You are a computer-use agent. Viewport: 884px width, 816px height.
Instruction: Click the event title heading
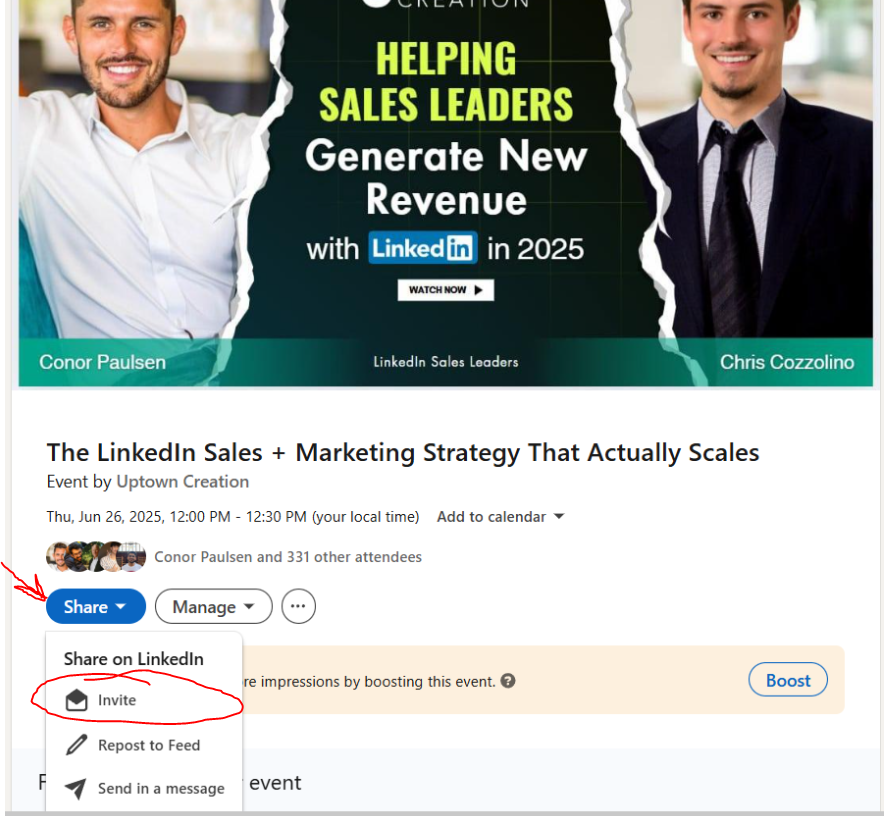[x=403, y=452]
